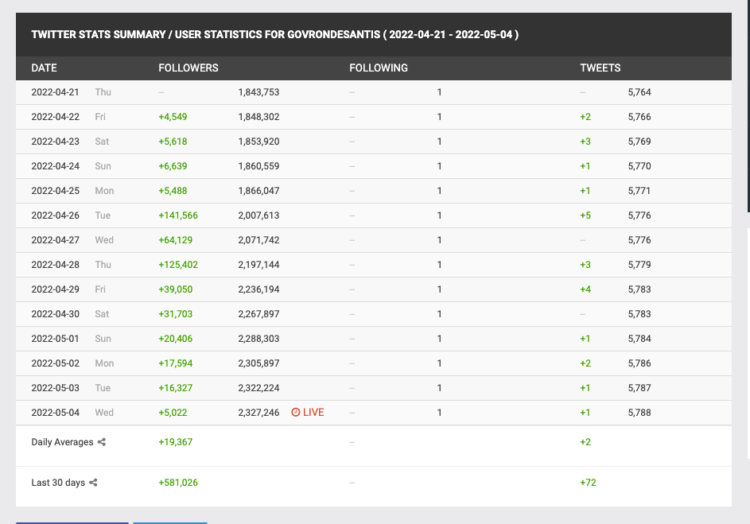Click follower gain +5,022

pos(173,413)
